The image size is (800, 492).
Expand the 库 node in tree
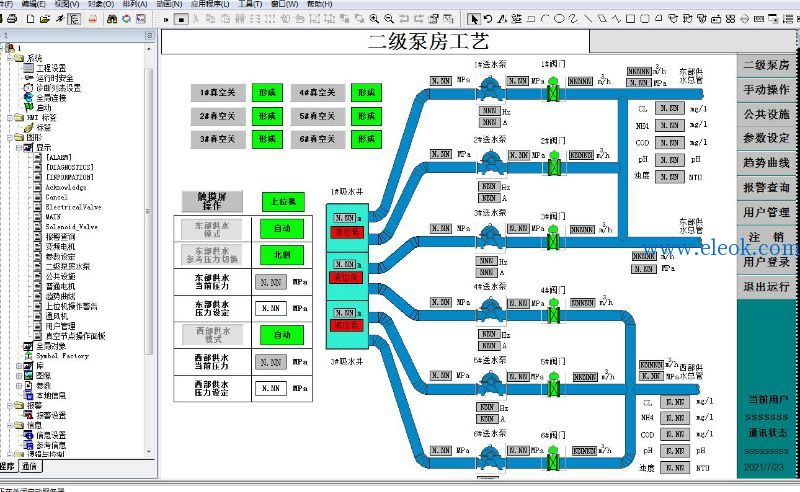pyautogui.click(x=19, y=365)
